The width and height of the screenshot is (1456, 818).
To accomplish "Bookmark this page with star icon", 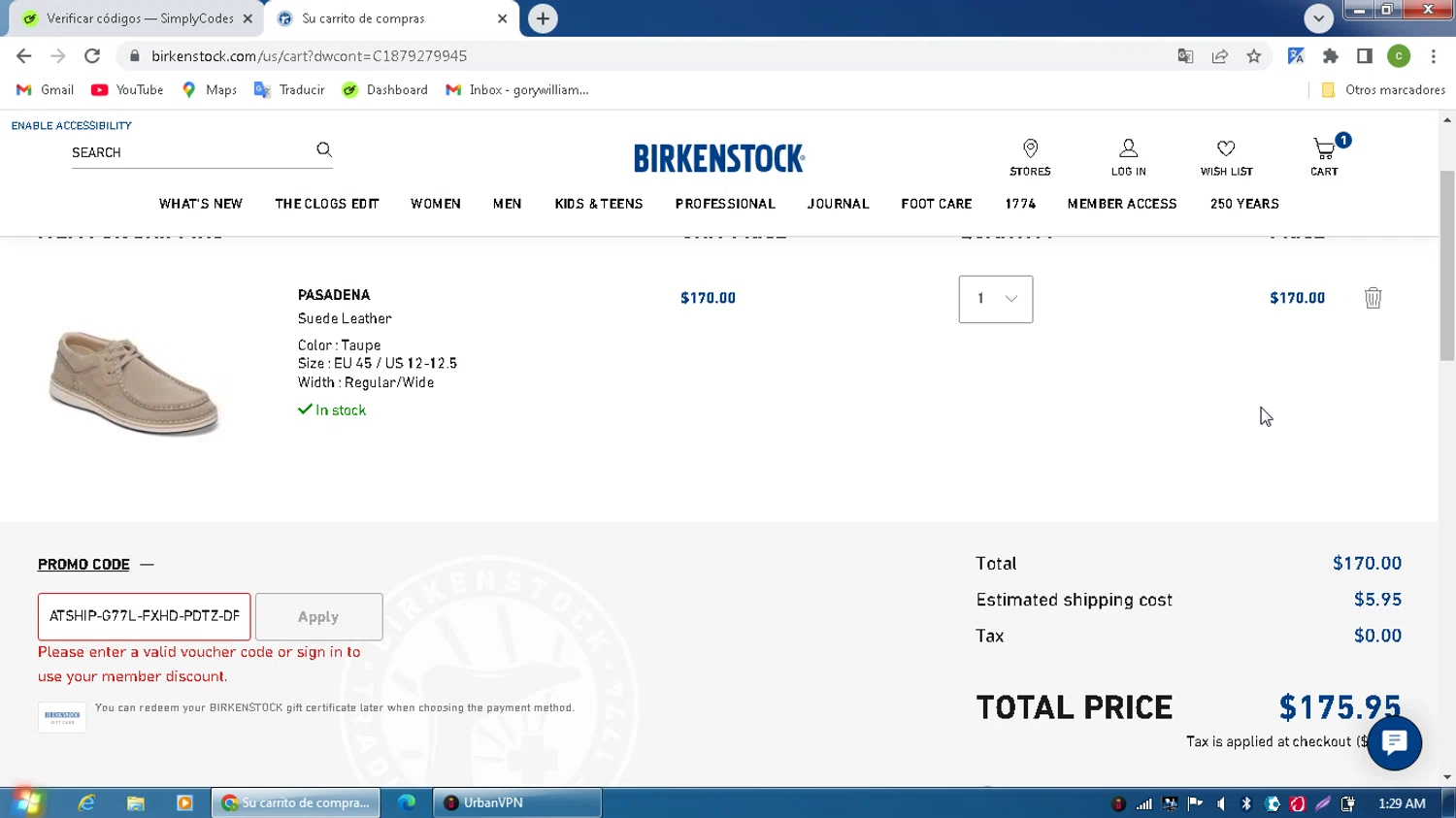I will [x=1254, y=56].
